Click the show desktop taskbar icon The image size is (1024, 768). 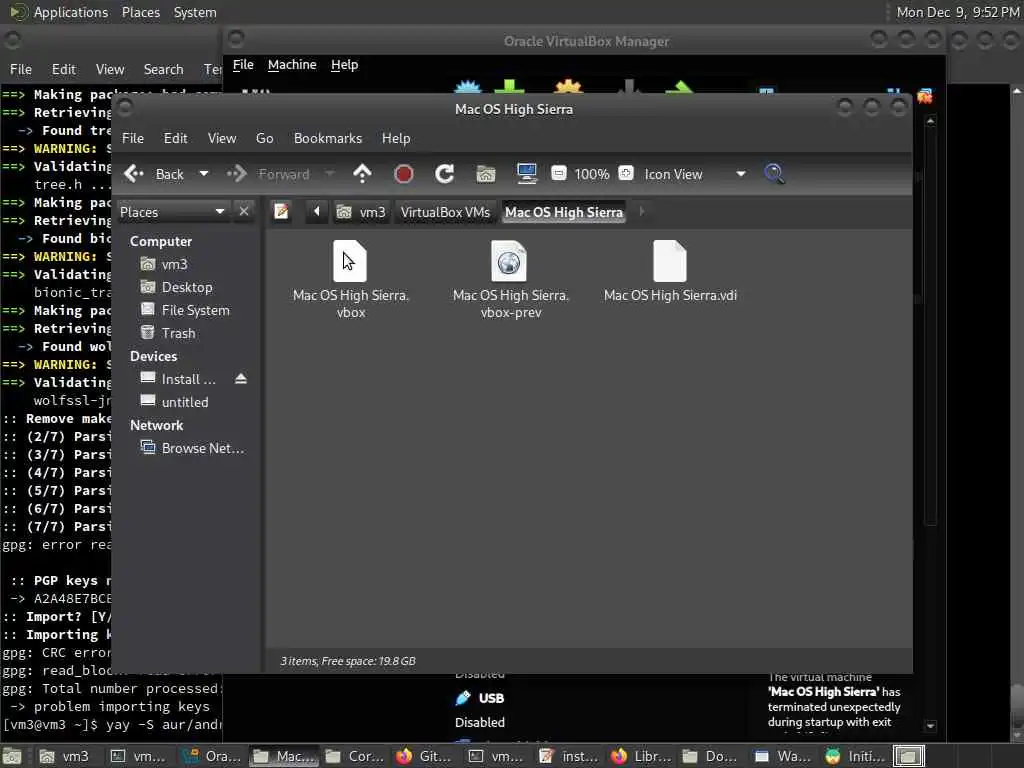click(x=12, y=756)
